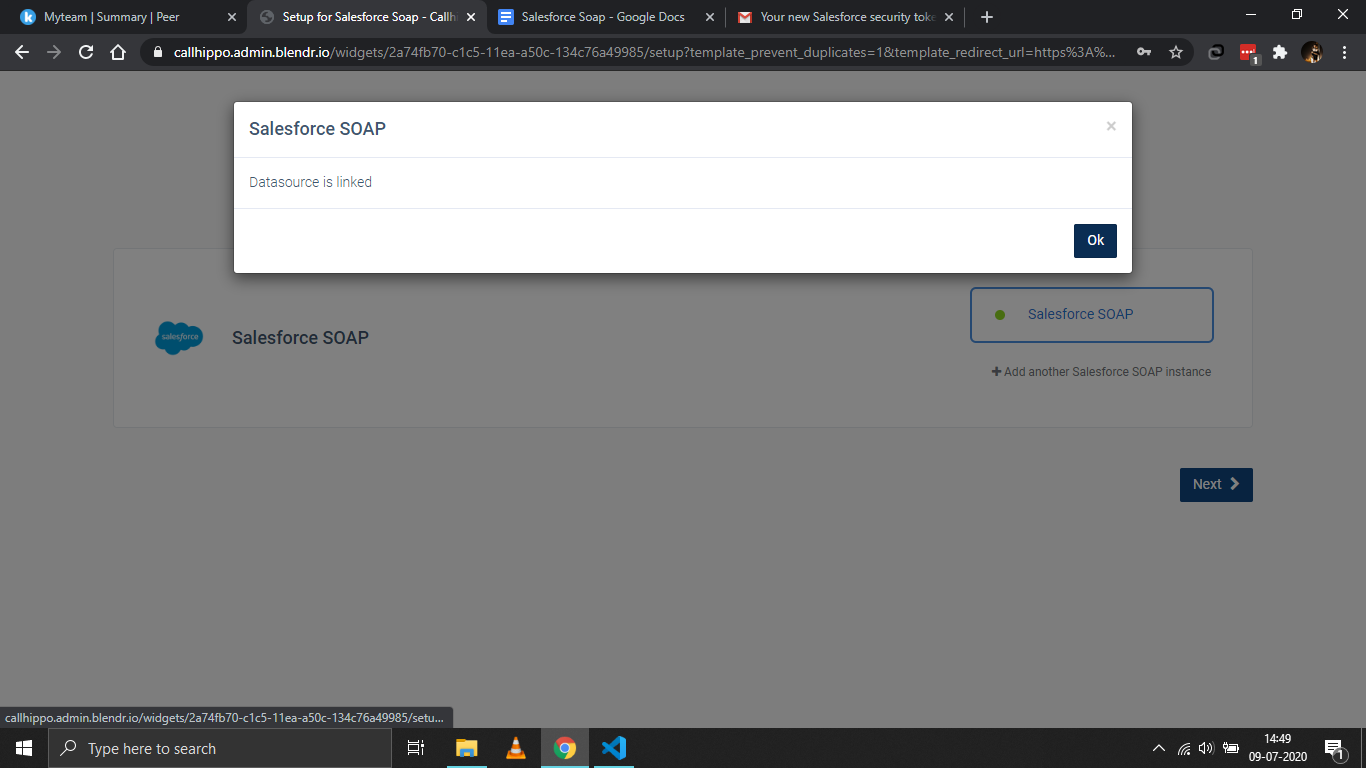Open File Explorer from taskbar
The height and width of the screenshot is (768, 1366).
466,748
